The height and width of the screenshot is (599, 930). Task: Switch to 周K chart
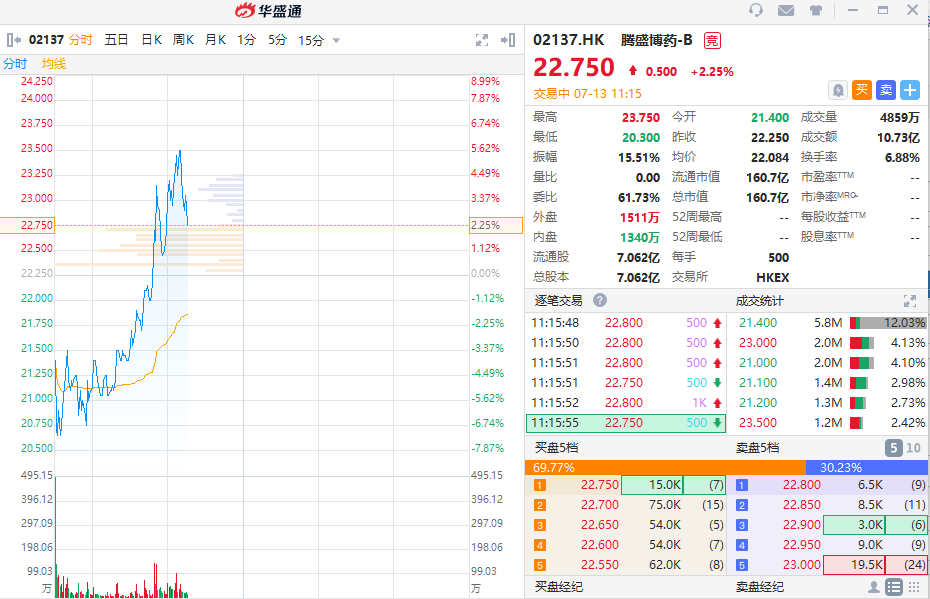pos(183,40)
